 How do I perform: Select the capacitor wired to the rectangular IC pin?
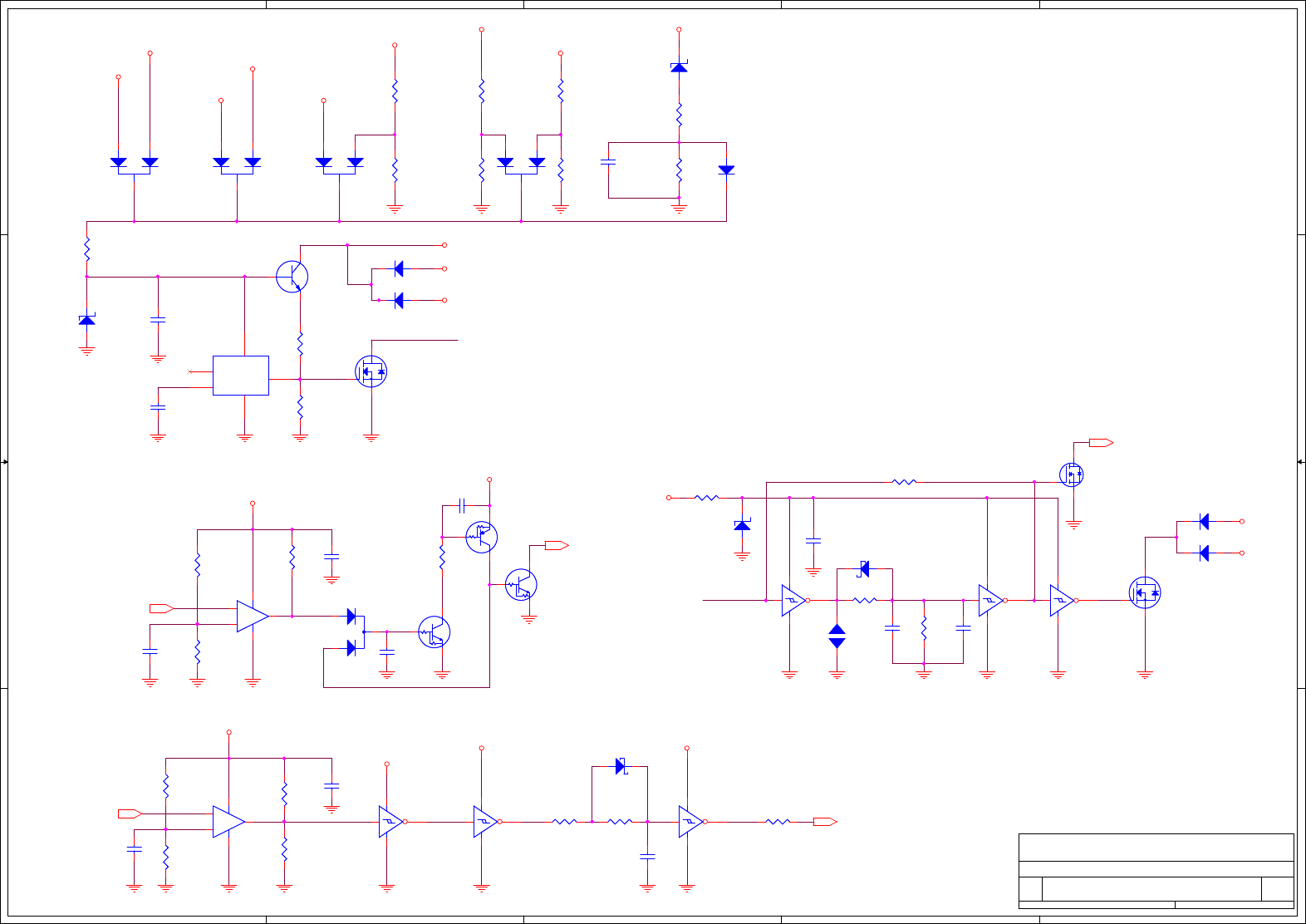[x=158, y=407]
